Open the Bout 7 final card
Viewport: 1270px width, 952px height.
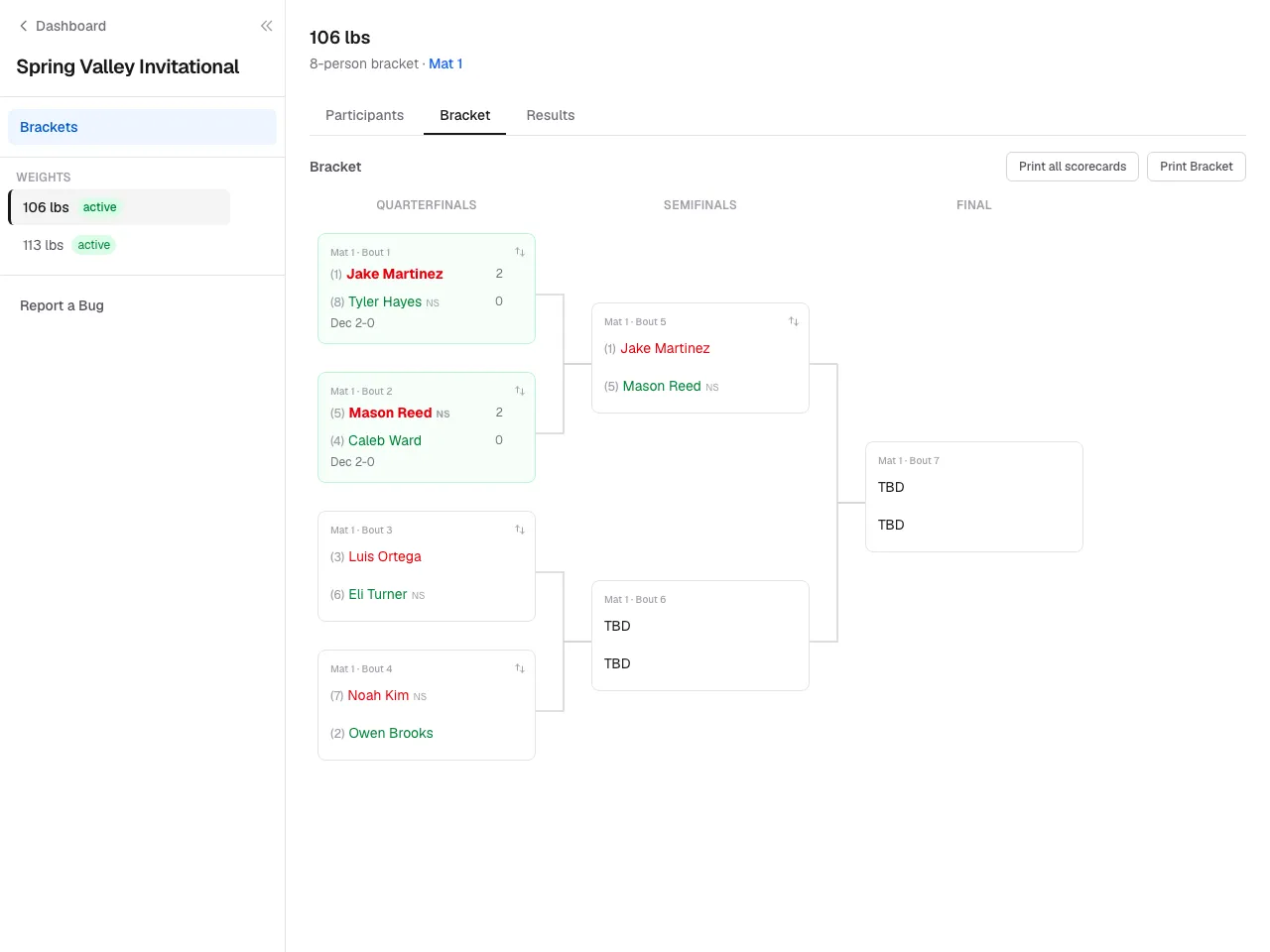[974, 497]
